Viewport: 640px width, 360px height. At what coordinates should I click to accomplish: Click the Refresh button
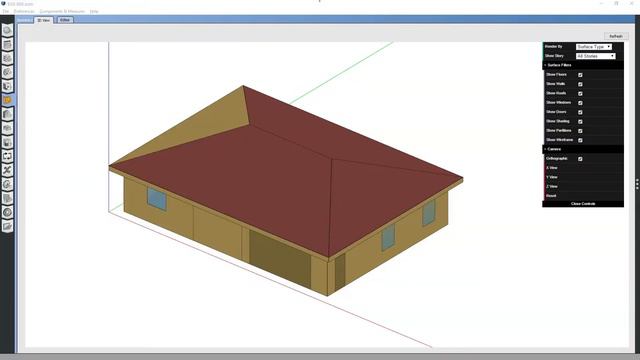[x=616, y=36]
